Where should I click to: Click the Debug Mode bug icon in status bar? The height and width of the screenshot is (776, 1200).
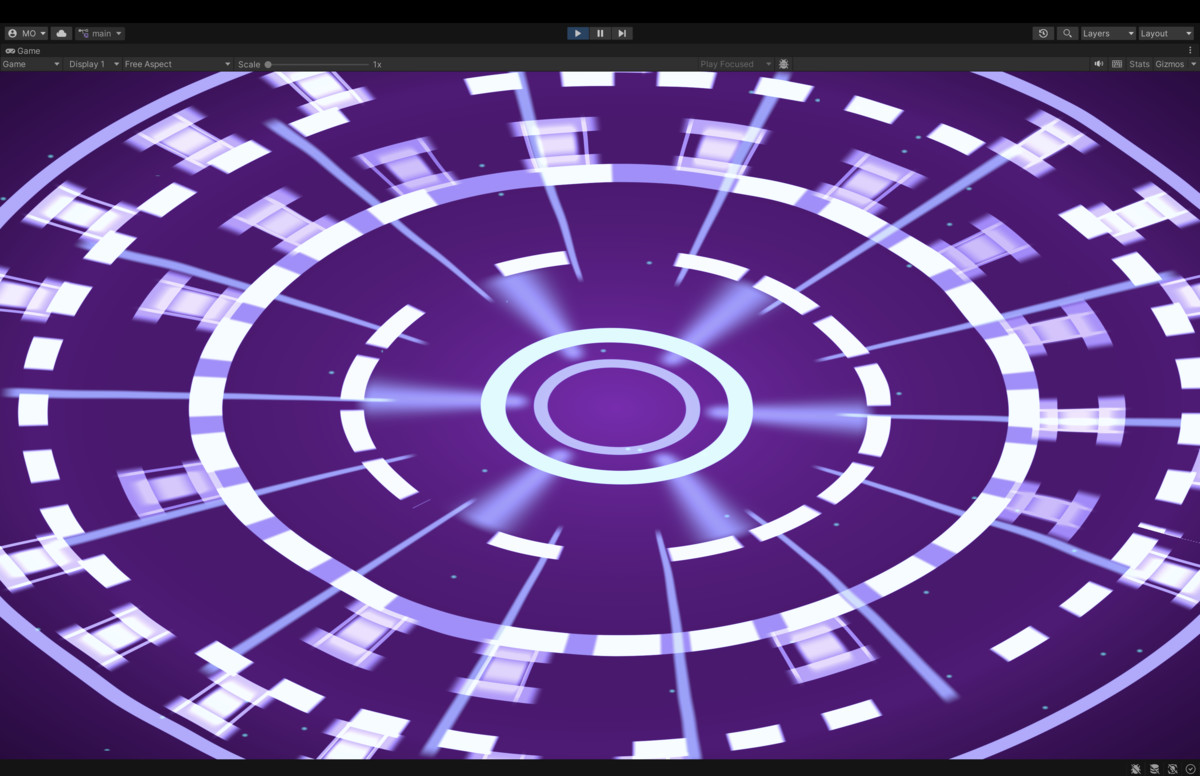[1136, 769]
